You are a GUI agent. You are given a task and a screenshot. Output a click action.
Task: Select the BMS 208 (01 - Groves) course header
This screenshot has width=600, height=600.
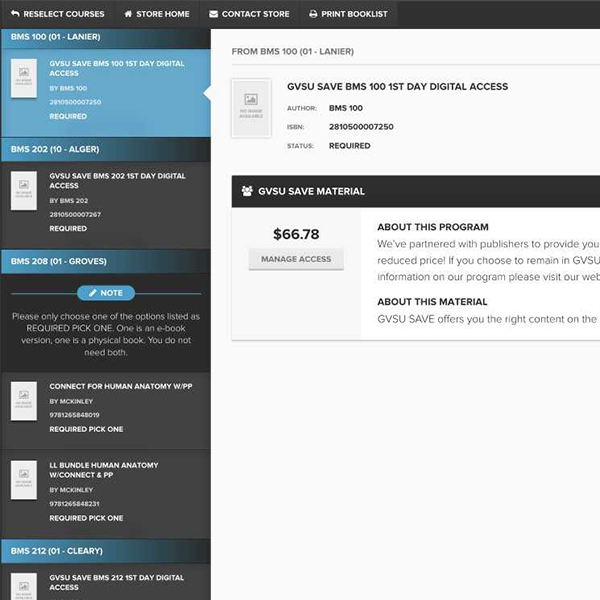(x=106, y=261)
